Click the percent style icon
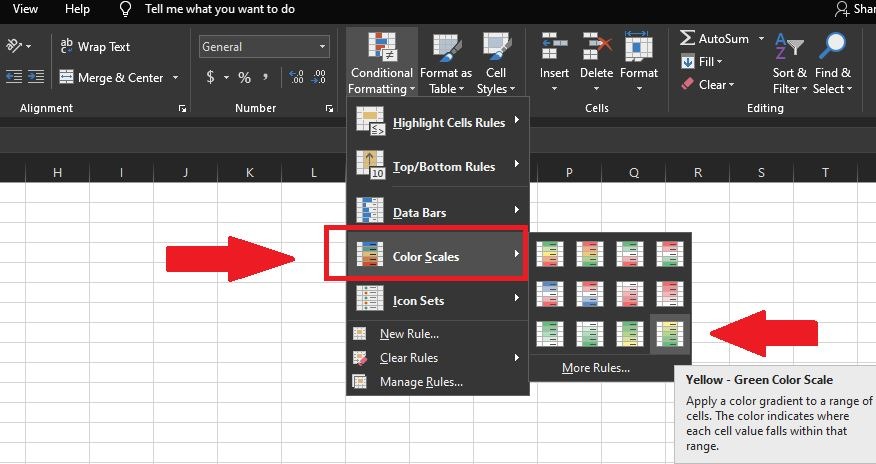The image size is (876, 464). (244, 77)
